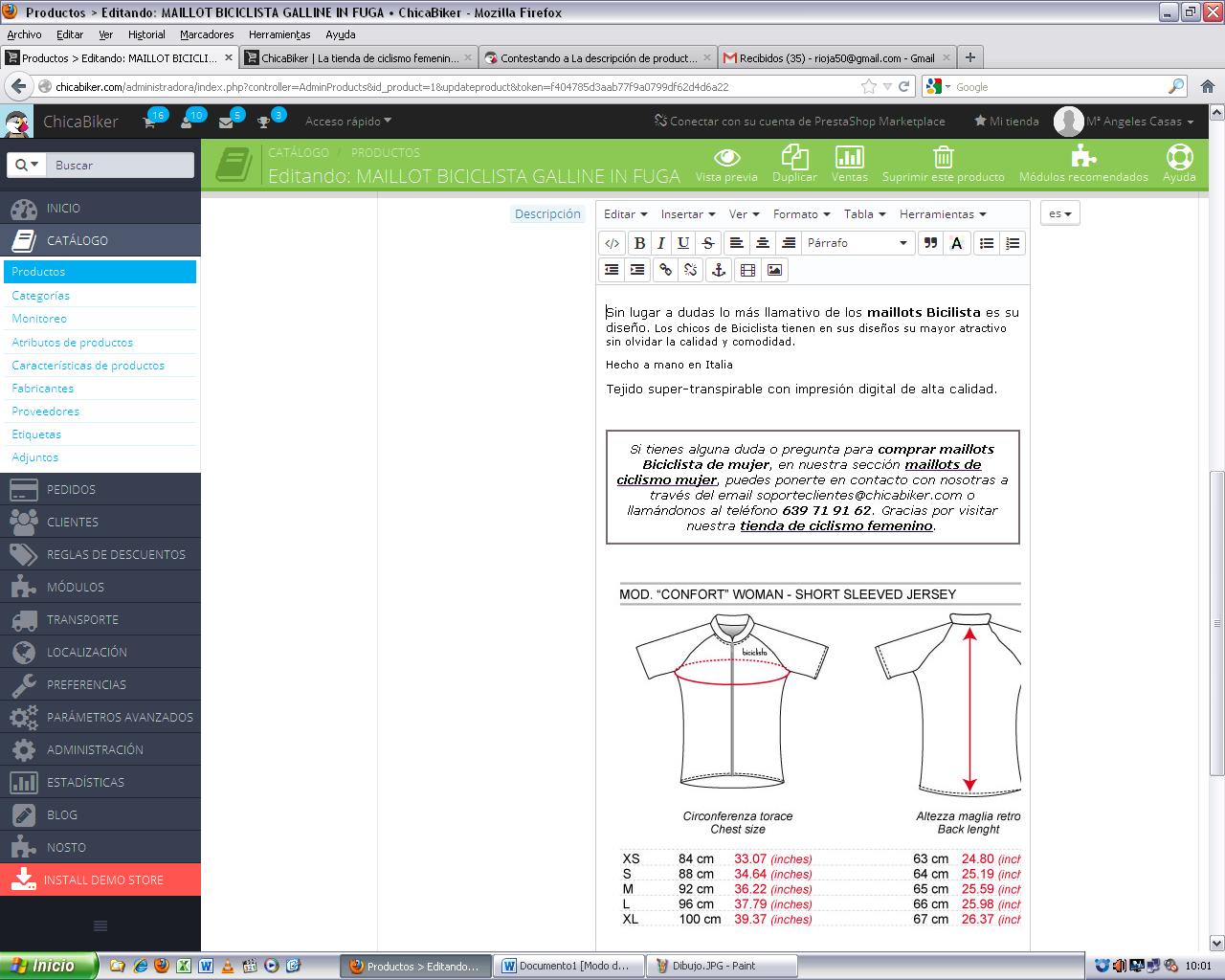
Task: Open Atributos de productos
Action: (73, 342)
